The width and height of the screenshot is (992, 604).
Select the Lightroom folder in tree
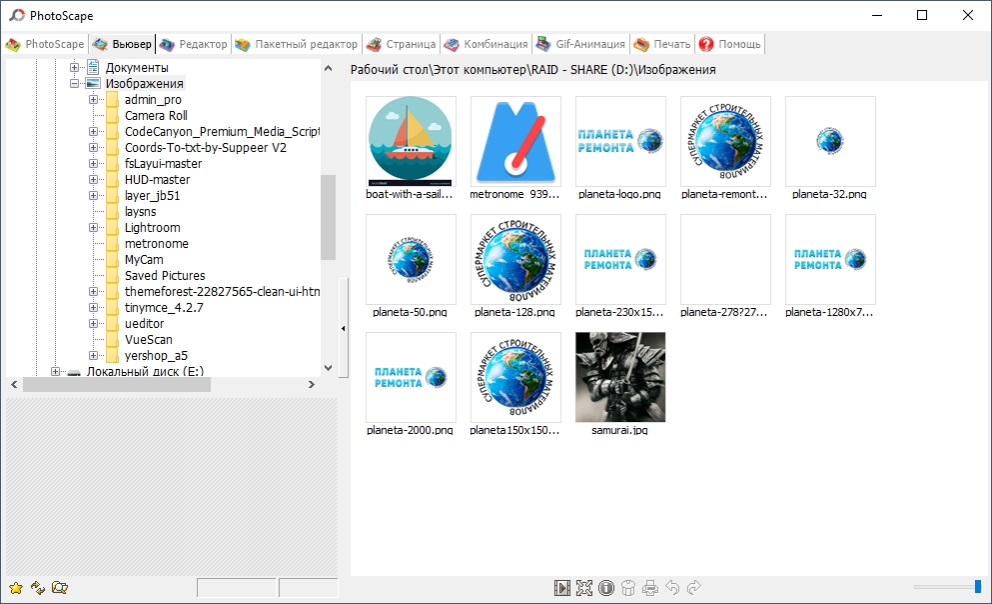pyautogui.click(x=152, y=228)
